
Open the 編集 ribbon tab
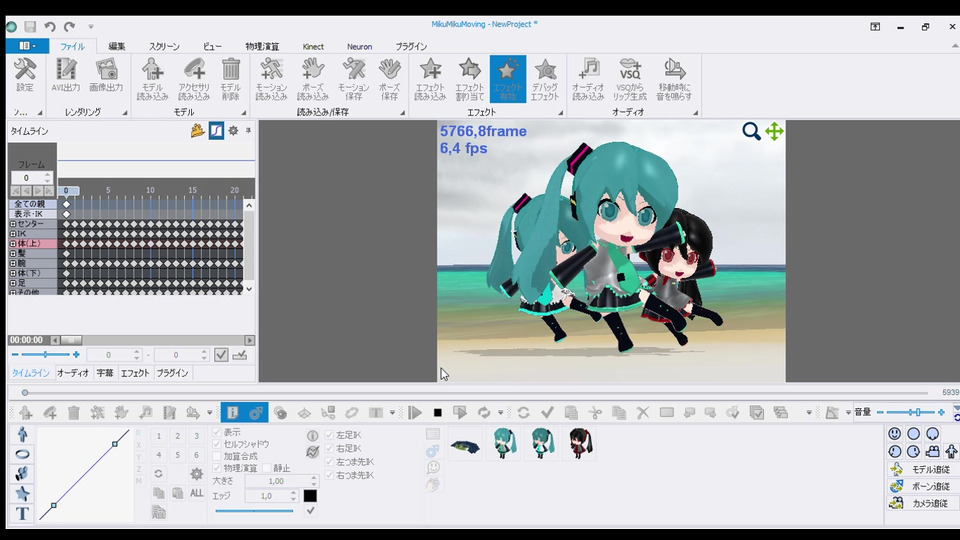(116, 47)
